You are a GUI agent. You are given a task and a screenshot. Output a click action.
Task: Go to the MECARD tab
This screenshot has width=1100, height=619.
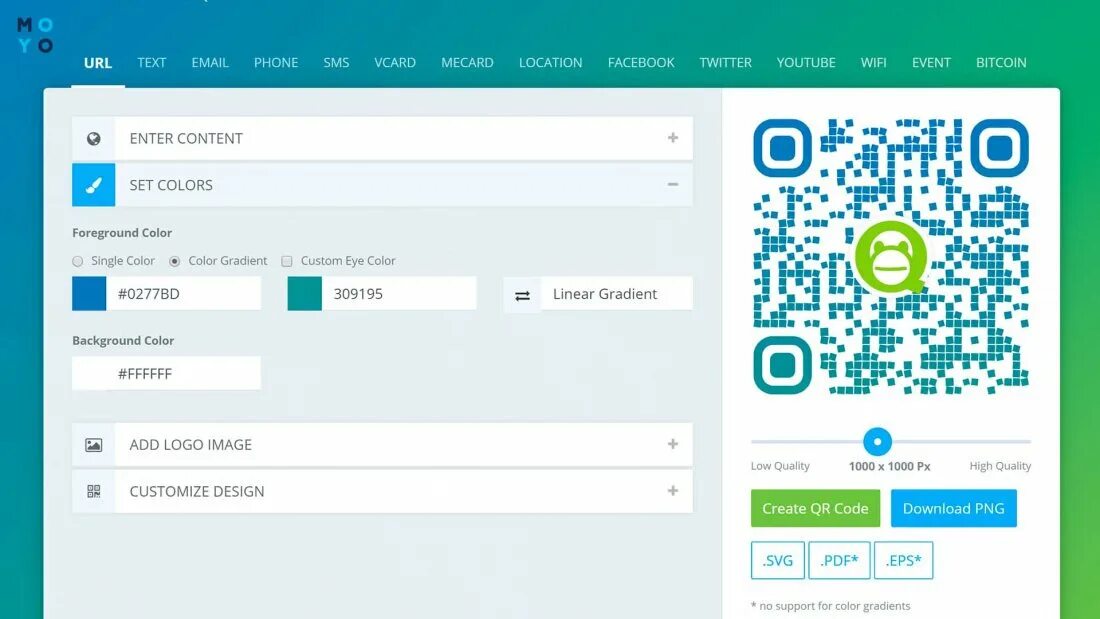[x=467, y=62]
